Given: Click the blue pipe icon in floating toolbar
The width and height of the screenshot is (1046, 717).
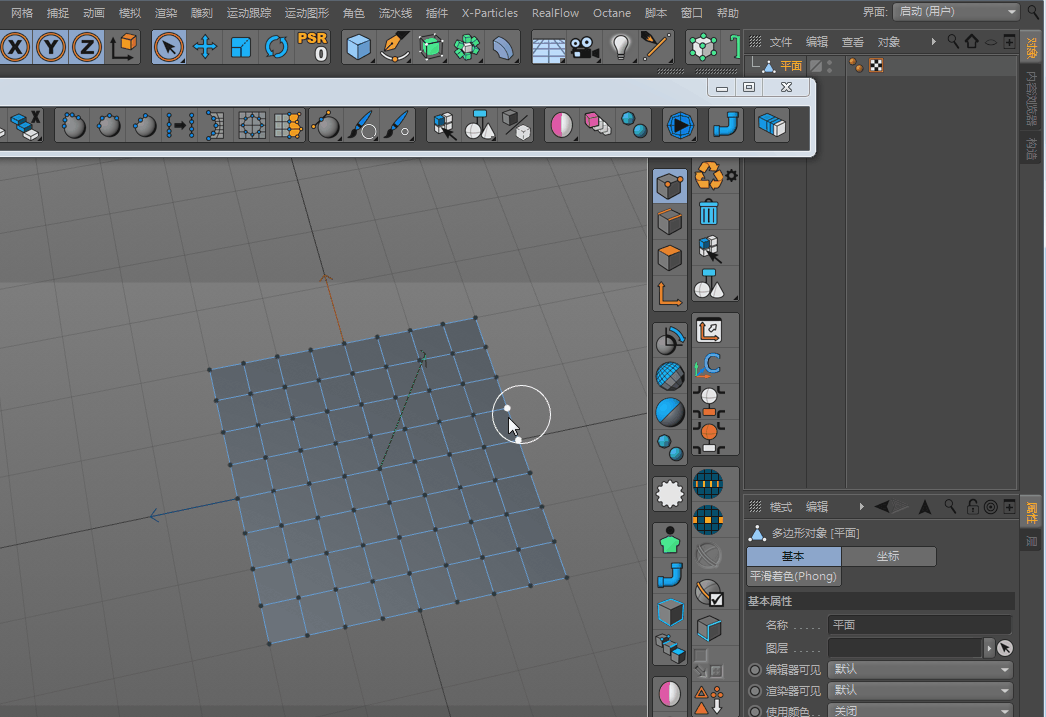Looking at the screenshot, I should click(725, 125).
